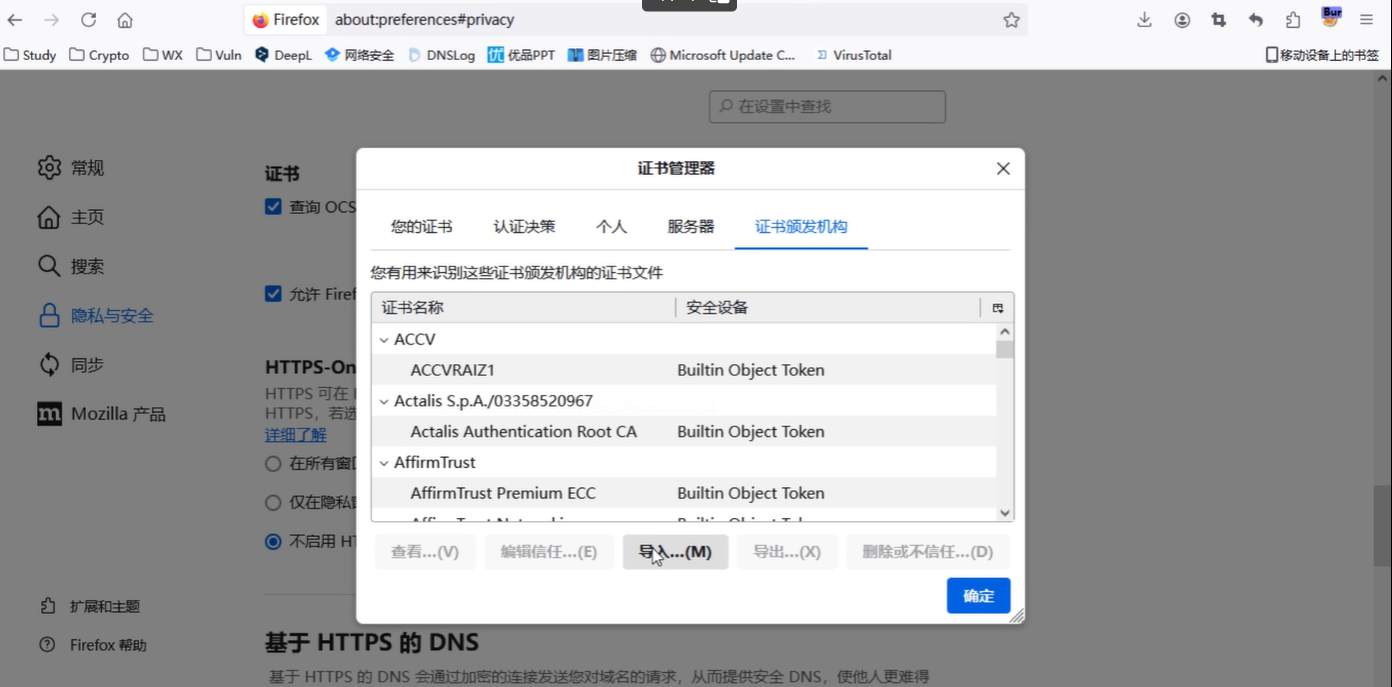Open the DeepL bookmark
The height and width of the screenshot is (687, 1392).
(283, 55)
